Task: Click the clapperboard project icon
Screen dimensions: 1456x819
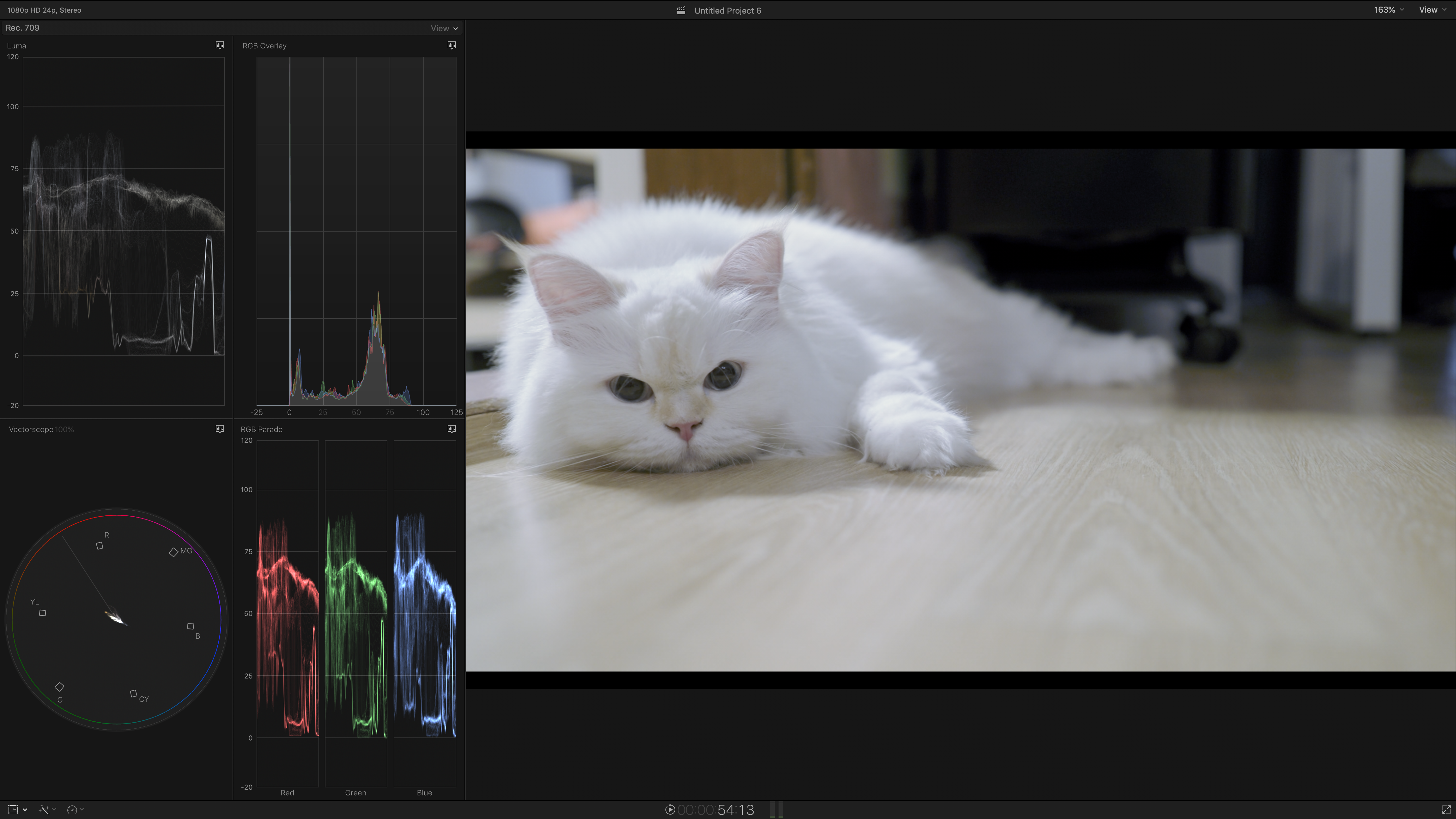Action: [x=681, y=10]
